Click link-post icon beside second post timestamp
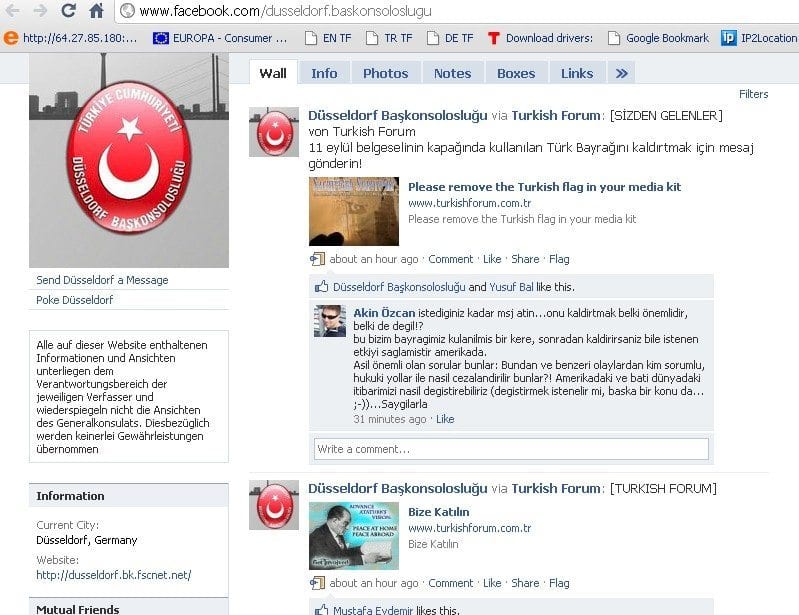The width and height of the screenshot is (799, 615). (317, 583)
